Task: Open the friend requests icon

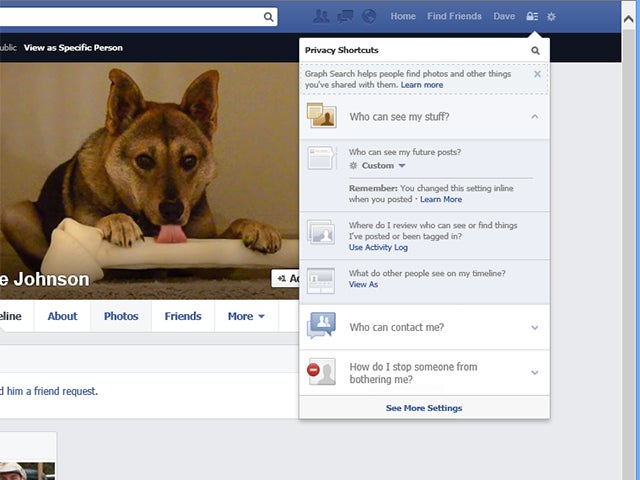Action: pyautogui.click(x=321, y=16)
